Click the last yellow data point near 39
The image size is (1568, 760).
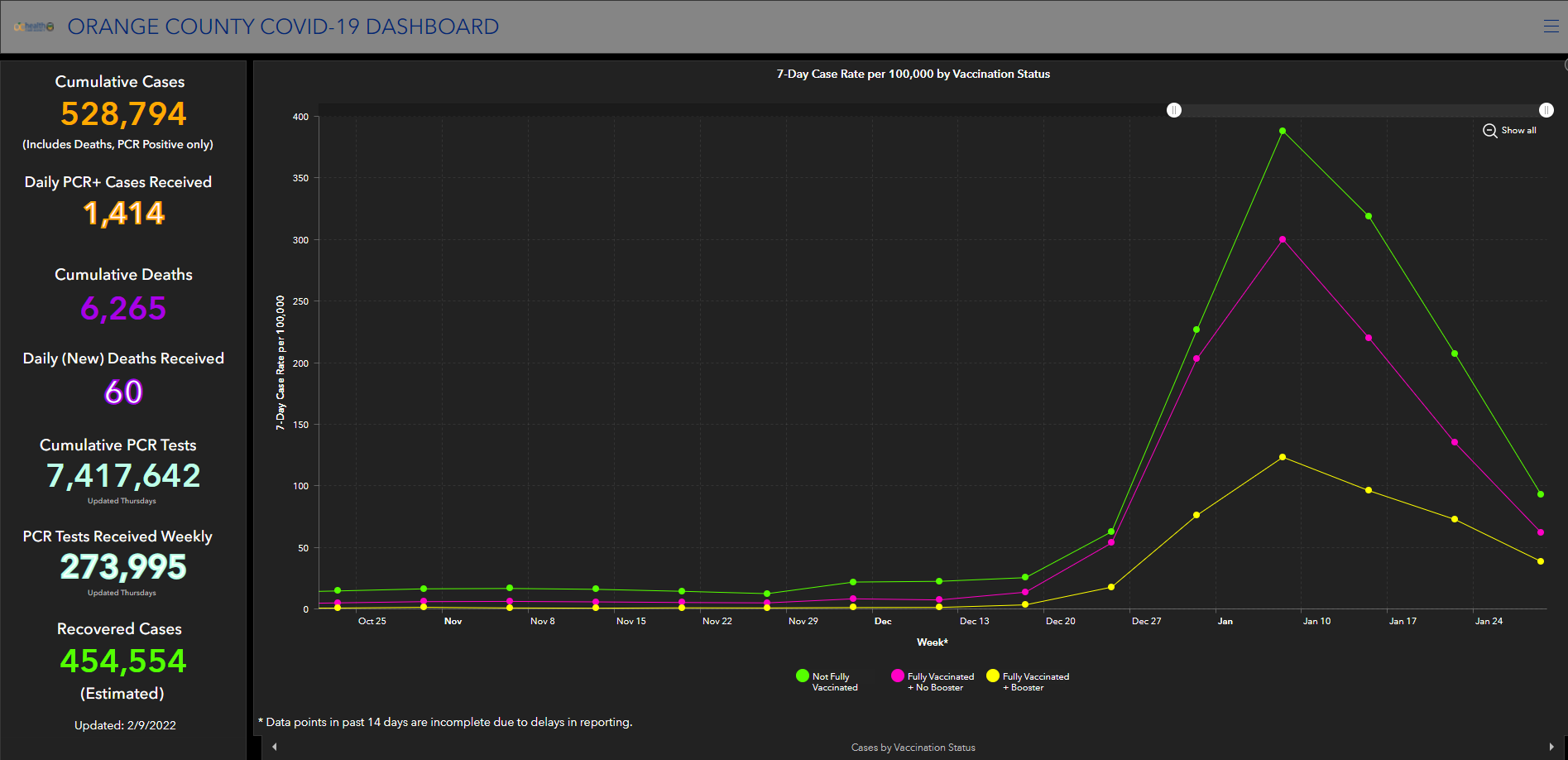pyautogui.click(x=1541, y=561)
